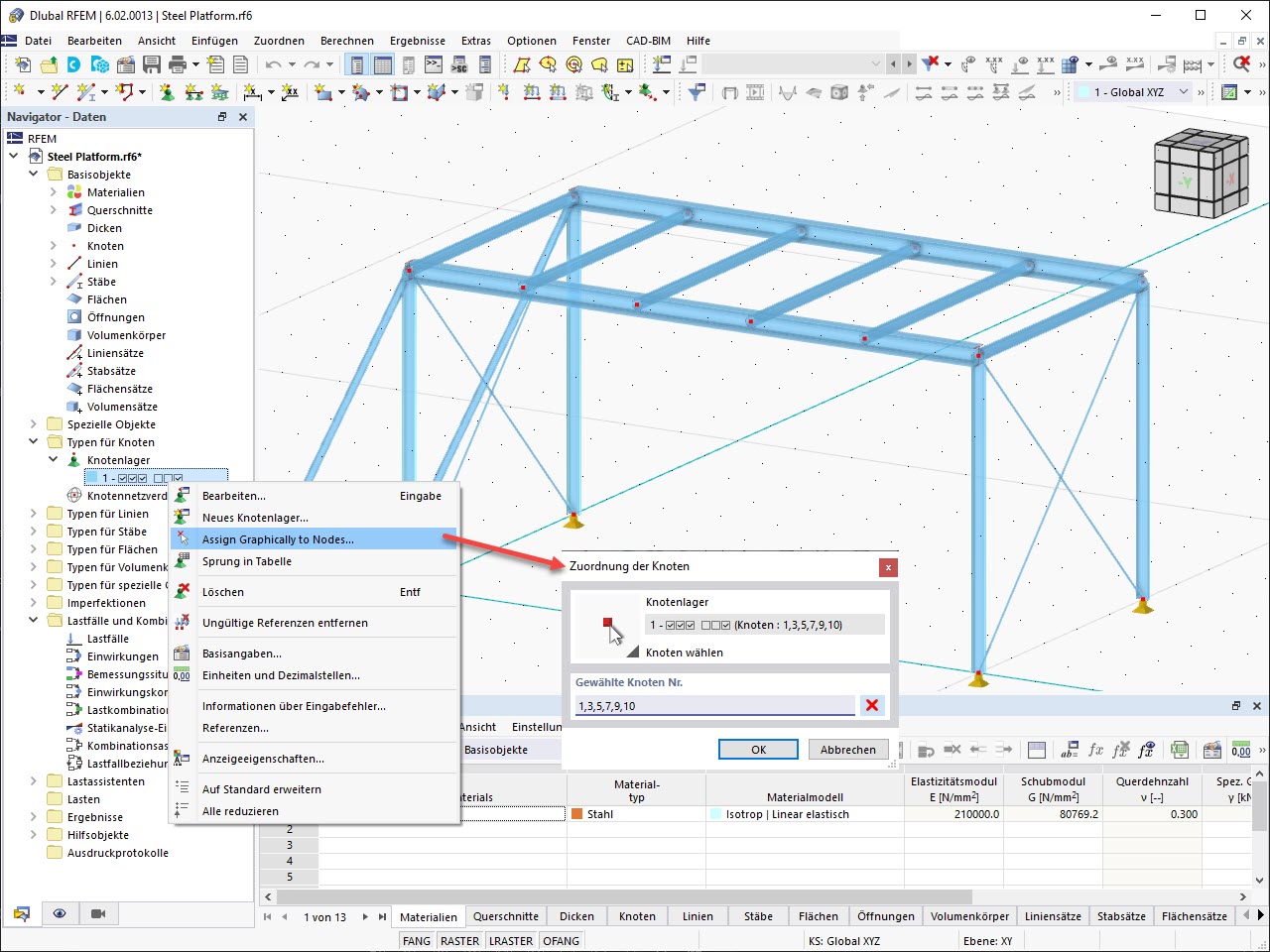
Task: Click Abbrechen in the node assignment dialog
Action: [848, 750]
